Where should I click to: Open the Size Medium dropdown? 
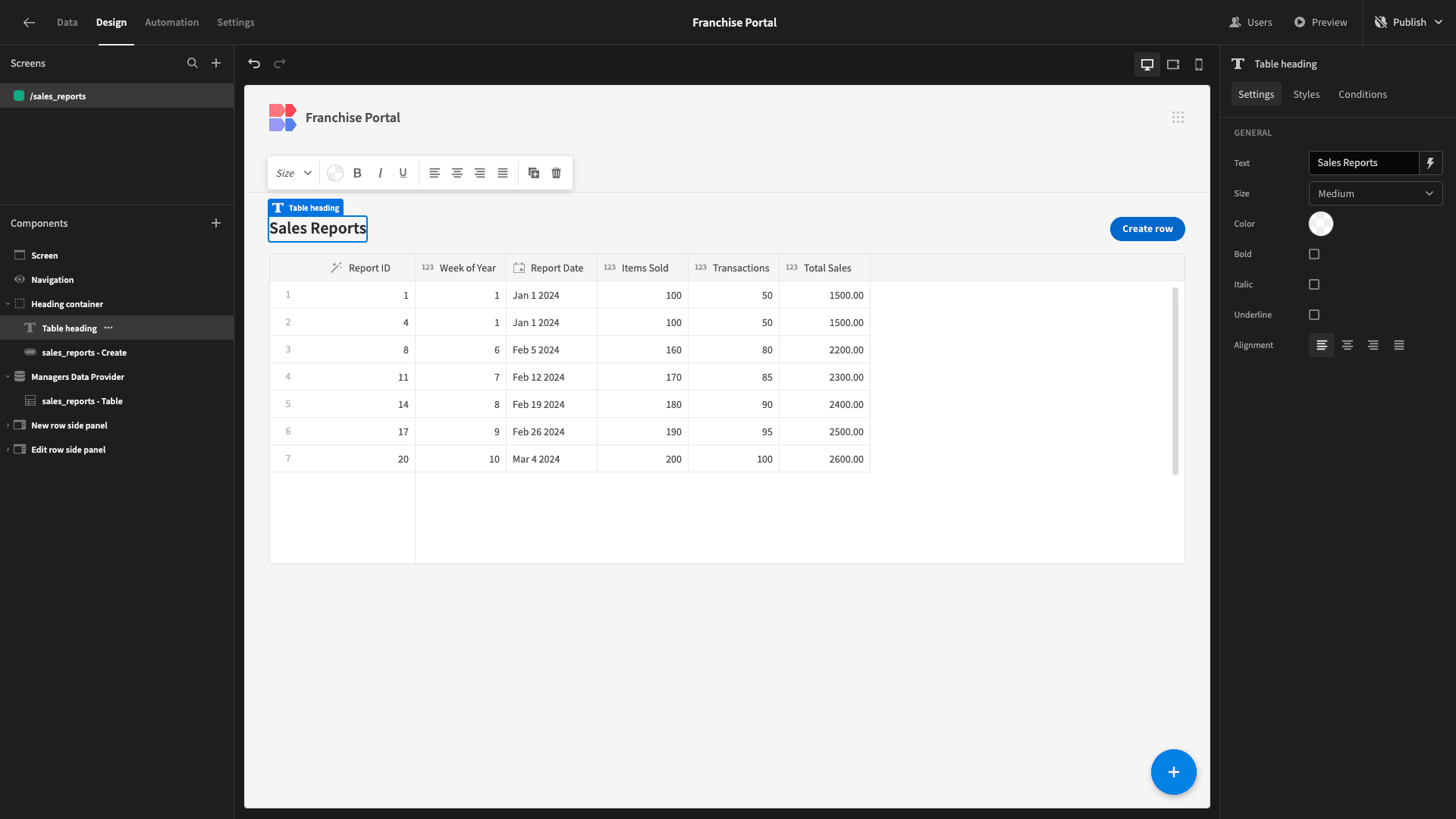click(x=1376, y=193)
